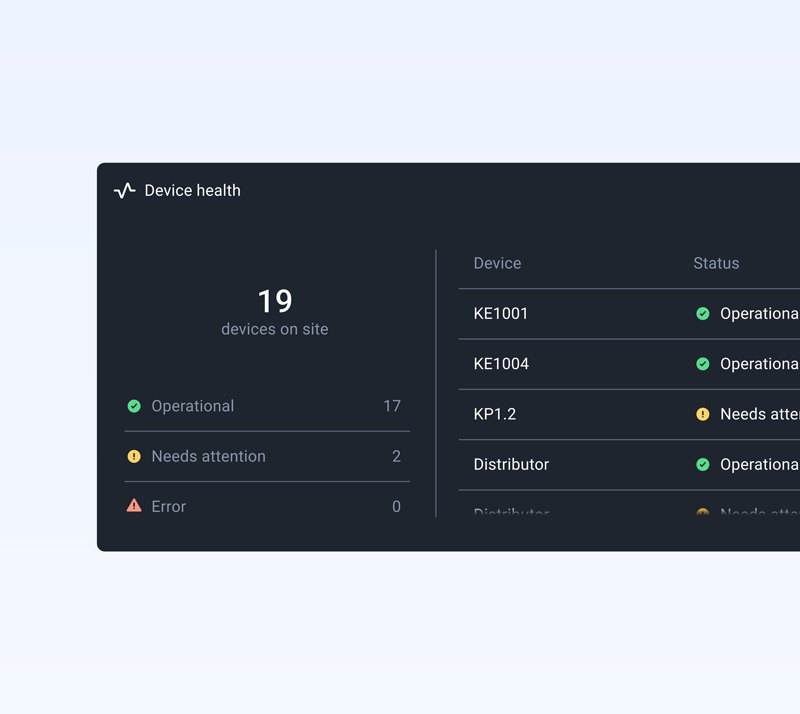Select the Operational summary row showing 17
This screenshot has height=714, width=800.
click(x=267, y=406)
